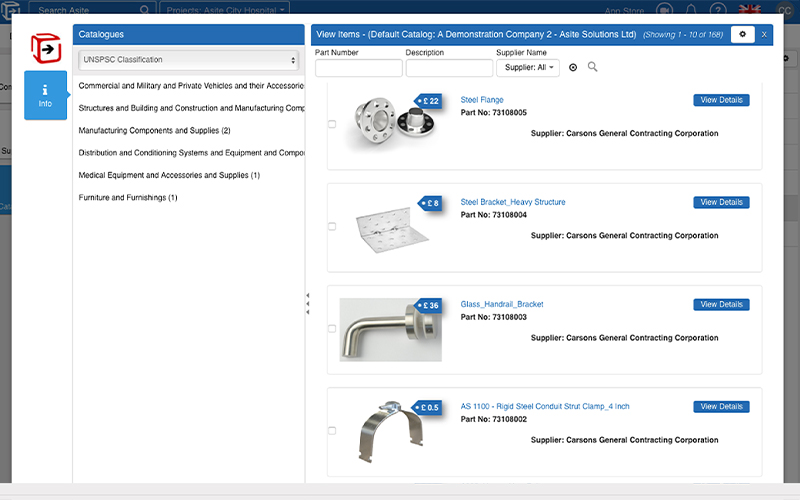Click the Catalogues panel header
The image size is (800, 500).
pyautogui.click(x=188, y=35)
